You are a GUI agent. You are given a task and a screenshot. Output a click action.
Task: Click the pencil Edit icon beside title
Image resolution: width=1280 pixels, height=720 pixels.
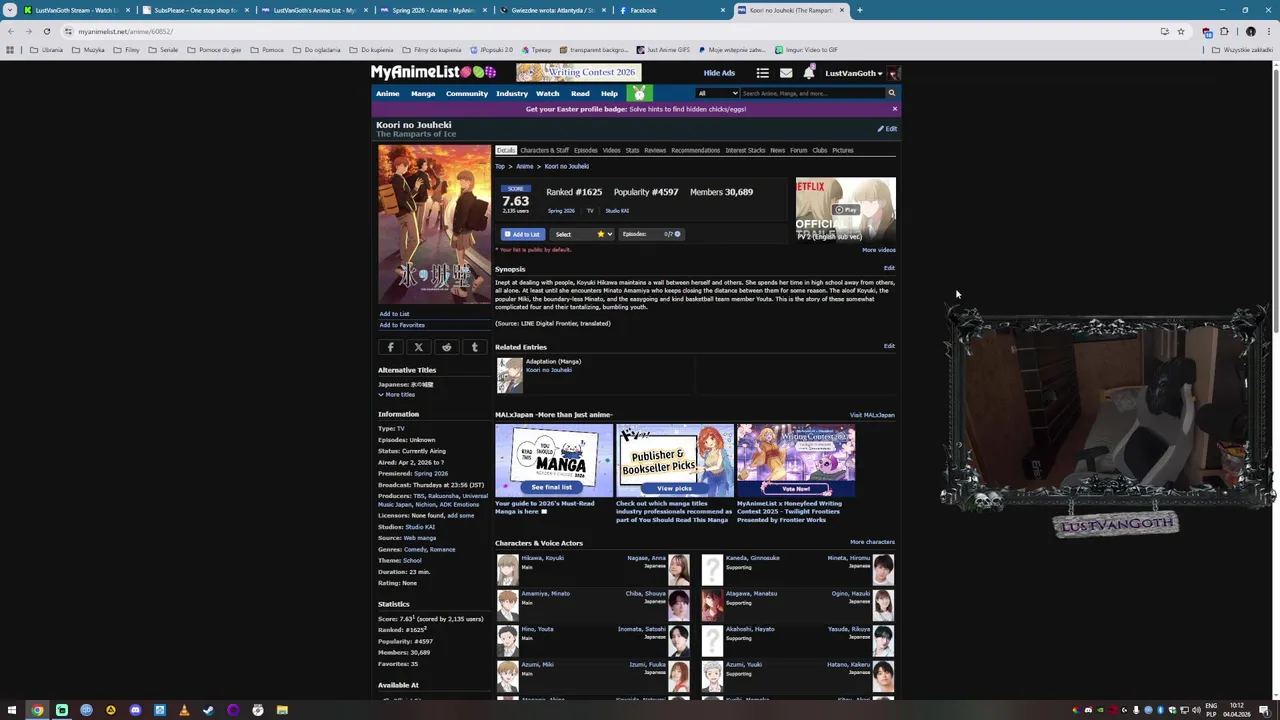(888, 129)
